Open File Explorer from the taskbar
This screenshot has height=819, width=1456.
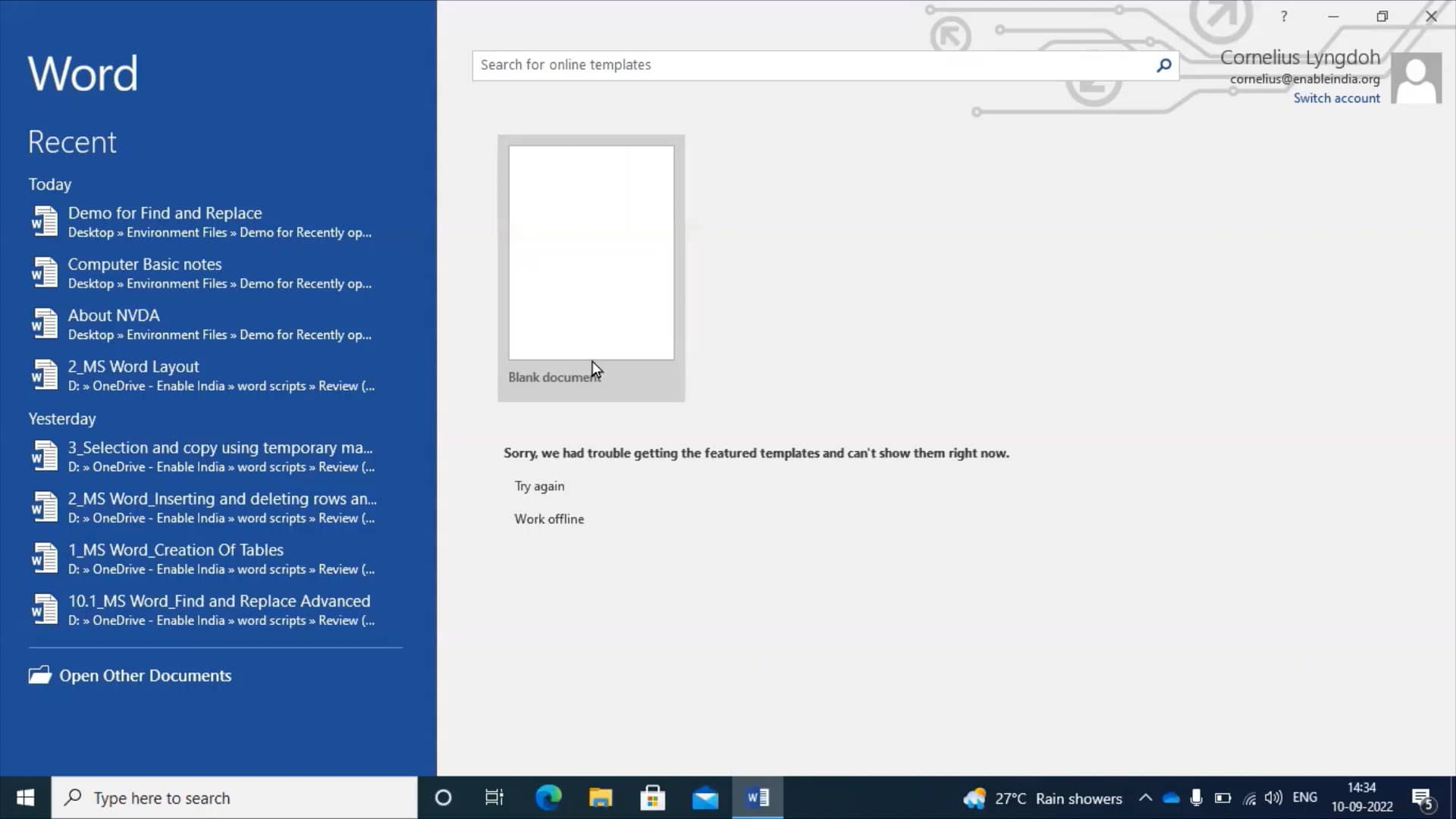point(601,798)
